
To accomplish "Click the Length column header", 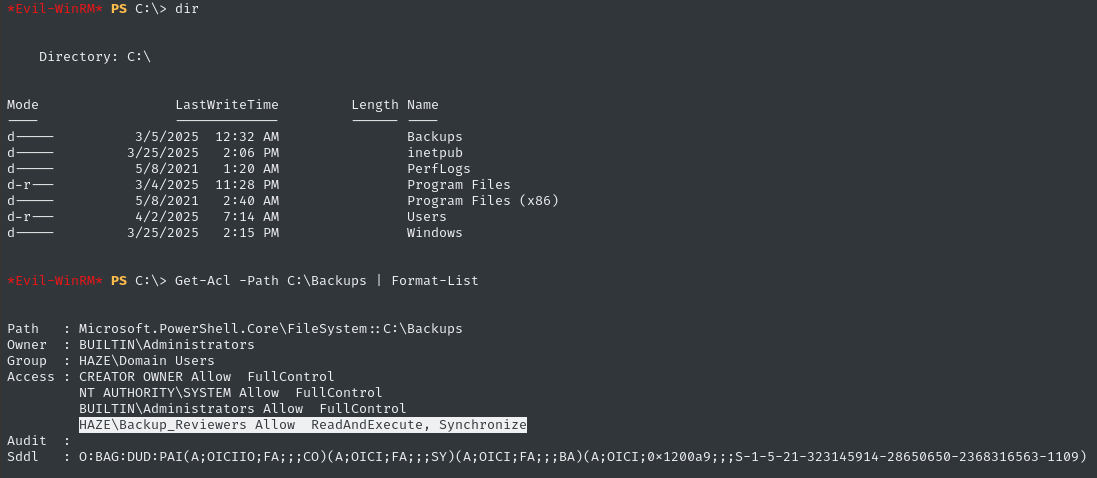I will (x=374, y=104).
